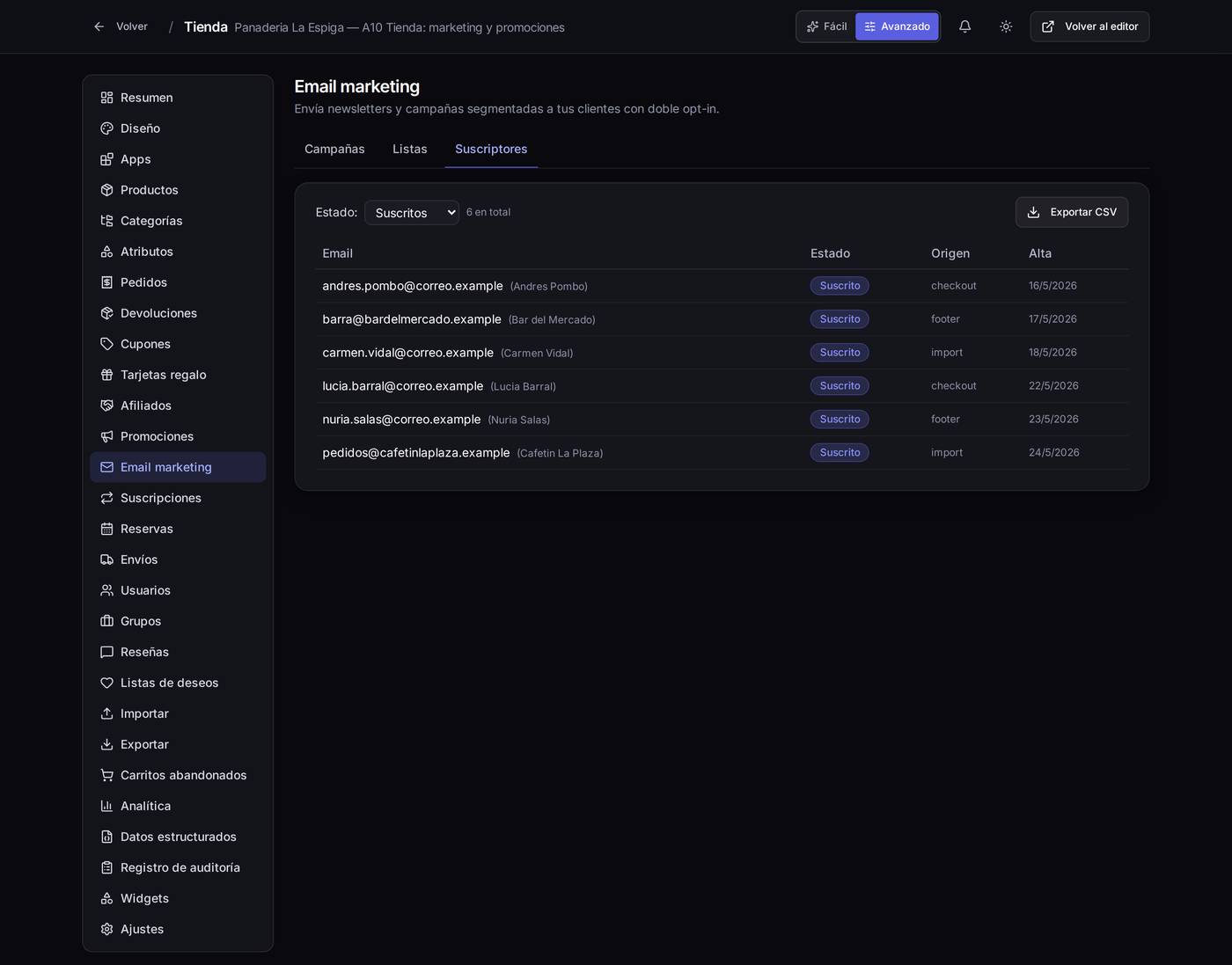1232x965 pixels.
Task: Click the Afiliados handshake icon
Action: tap(106, 406)
